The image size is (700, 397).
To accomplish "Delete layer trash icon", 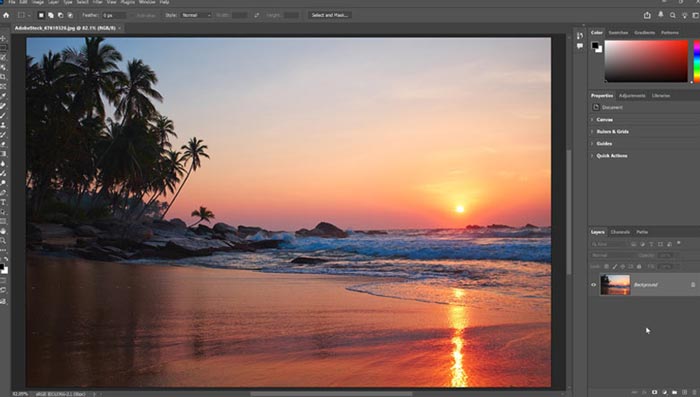I will click(694, 392).
